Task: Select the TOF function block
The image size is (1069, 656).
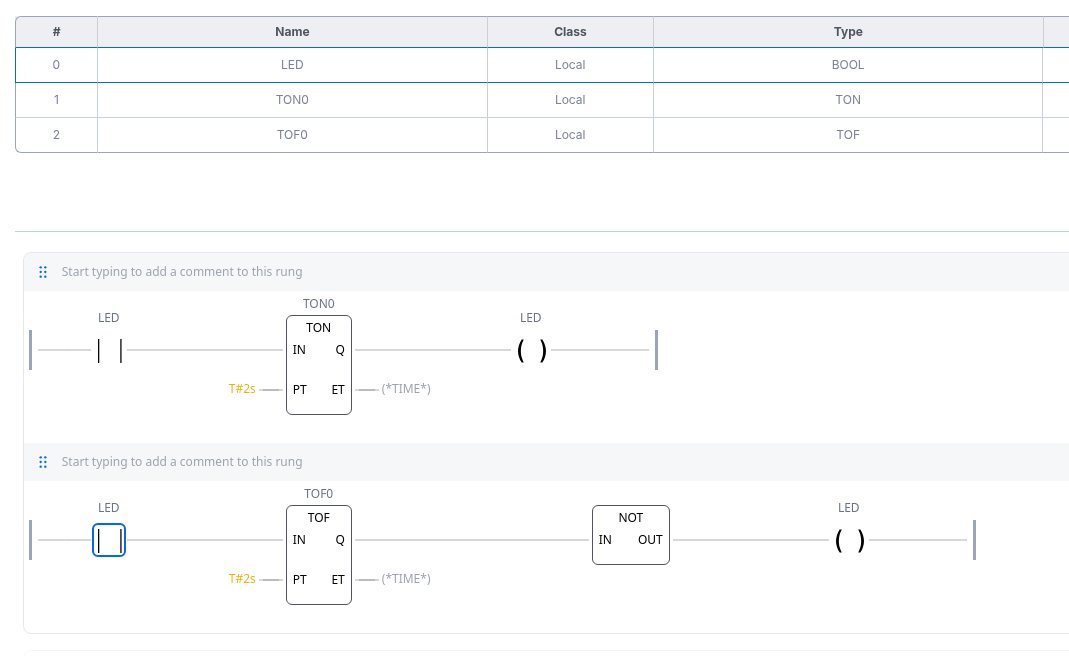Action: click(x=318, y=555)
